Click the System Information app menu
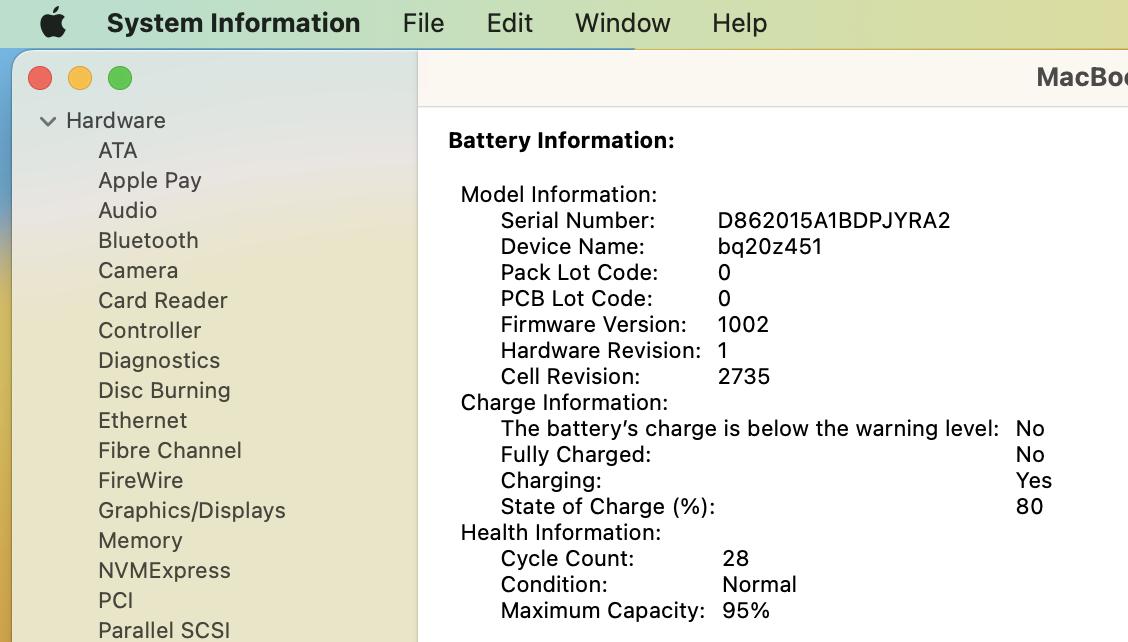This screenshot has width=1128, height=642. tap(233, 23)
